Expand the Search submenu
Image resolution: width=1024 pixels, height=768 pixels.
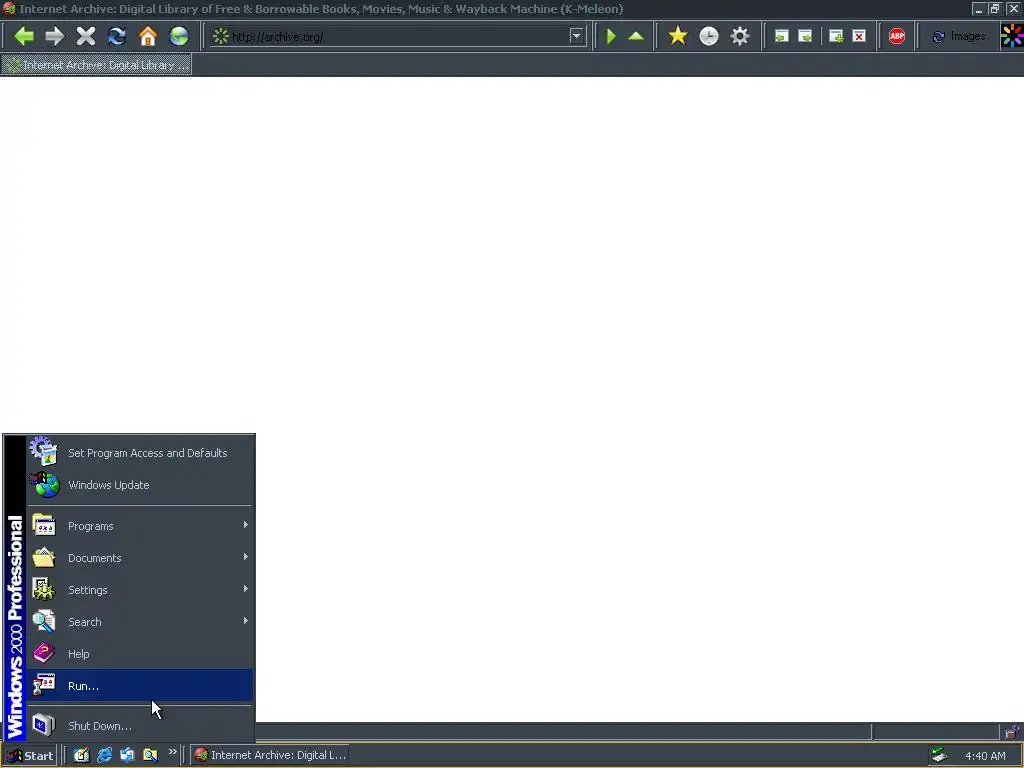[x=140, y=622]
